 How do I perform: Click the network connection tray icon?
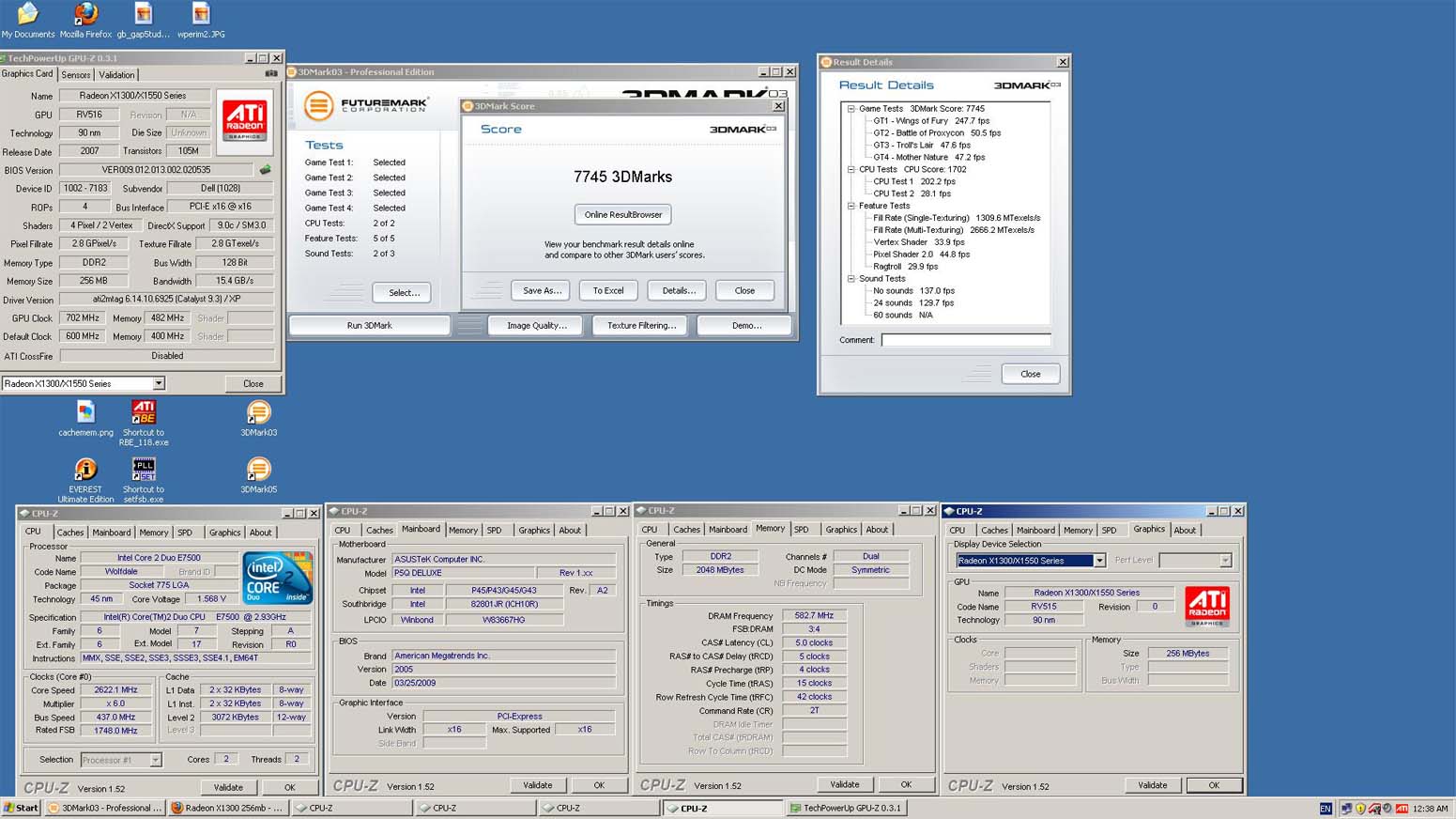[x=1347, y=809]
